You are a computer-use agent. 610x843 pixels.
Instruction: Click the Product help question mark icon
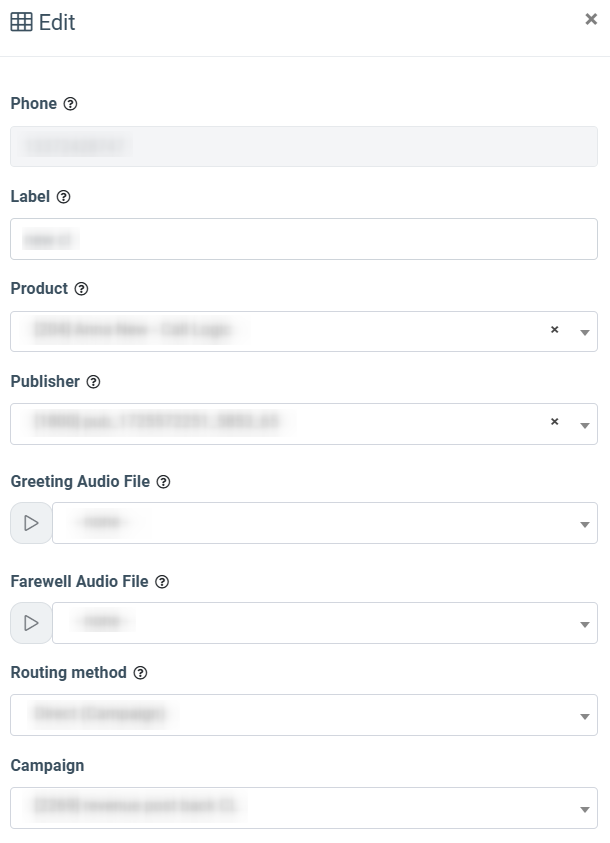pyautogui.click(x=82, y=289)
